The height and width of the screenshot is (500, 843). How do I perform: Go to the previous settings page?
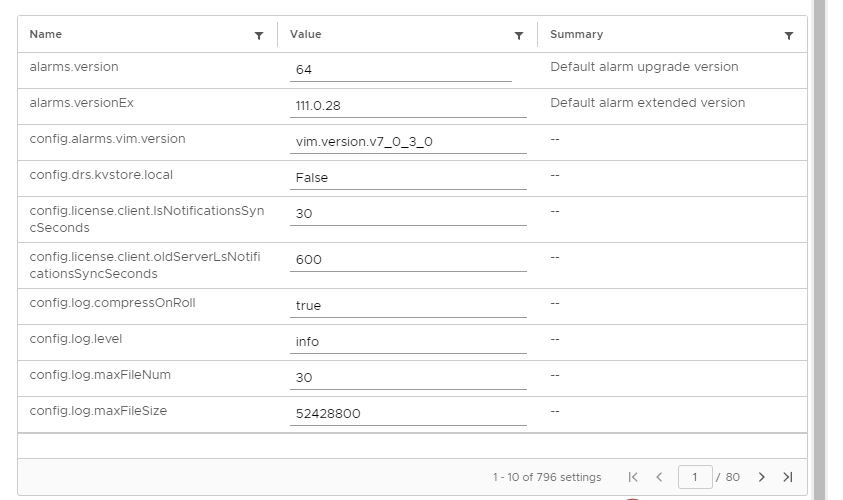[x=659, y=477]
